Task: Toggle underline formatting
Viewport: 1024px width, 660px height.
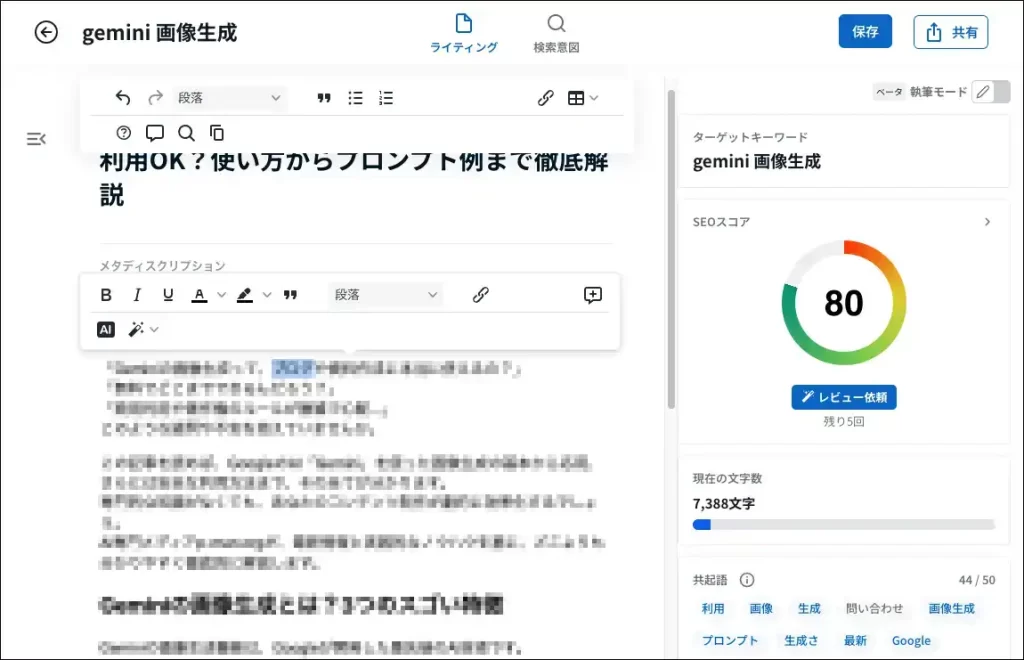Action: (168, 295)
